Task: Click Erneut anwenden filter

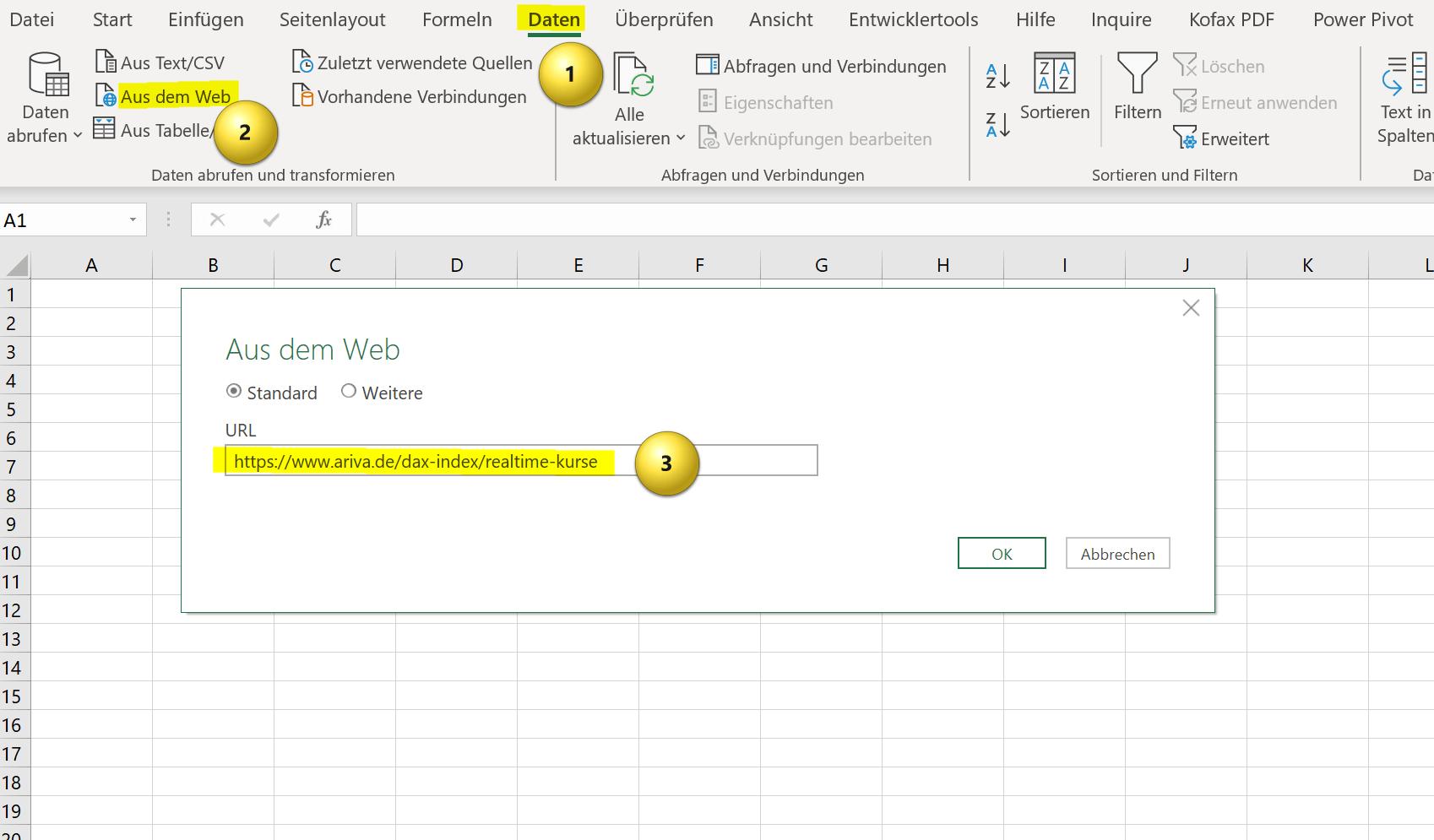Action: point(1255,102)
